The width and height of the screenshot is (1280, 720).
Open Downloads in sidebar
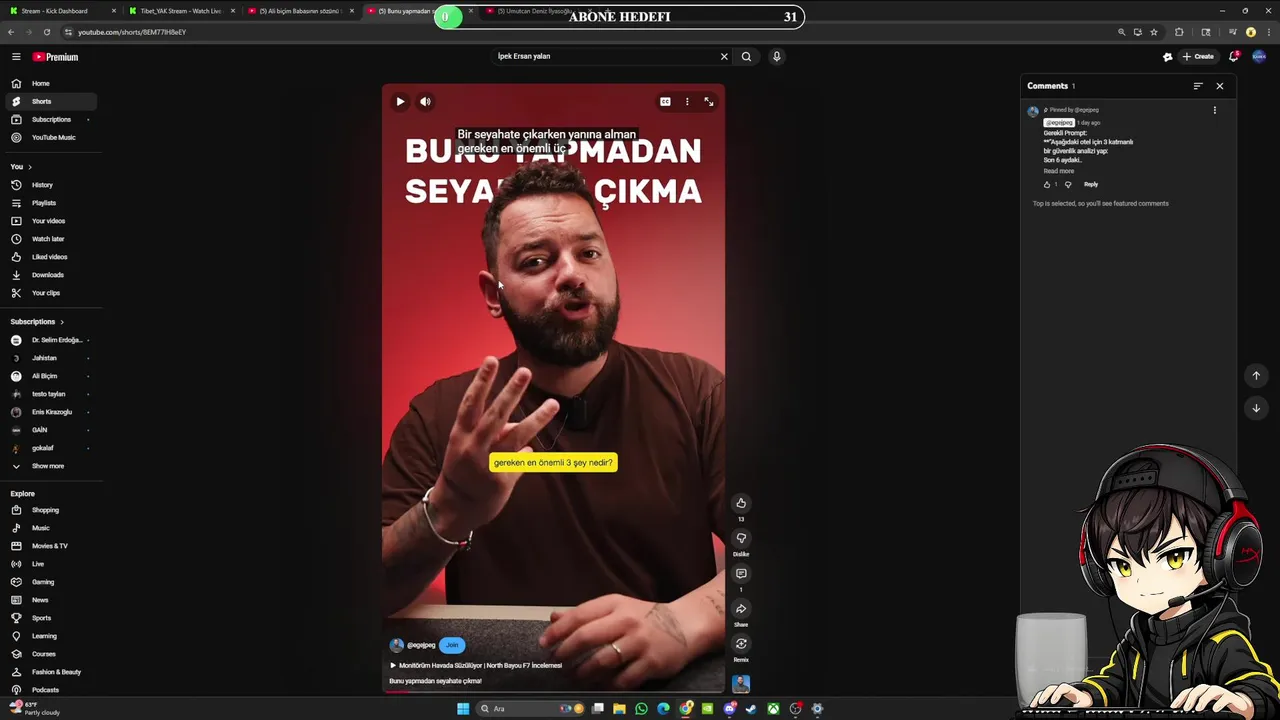pos(50,275)
